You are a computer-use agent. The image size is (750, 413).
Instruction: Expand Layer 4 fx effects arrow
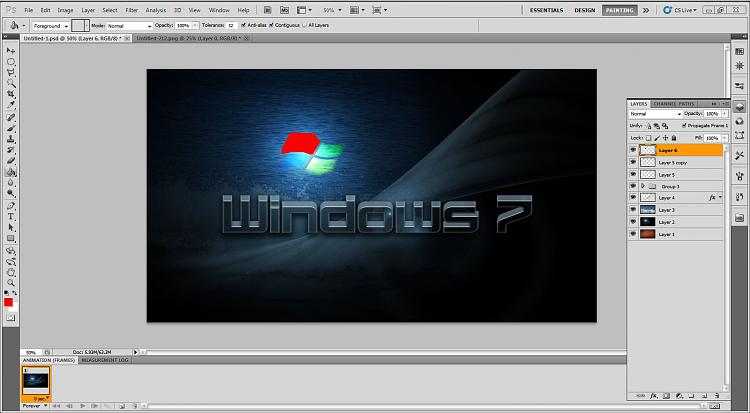(x=720, y=197)
